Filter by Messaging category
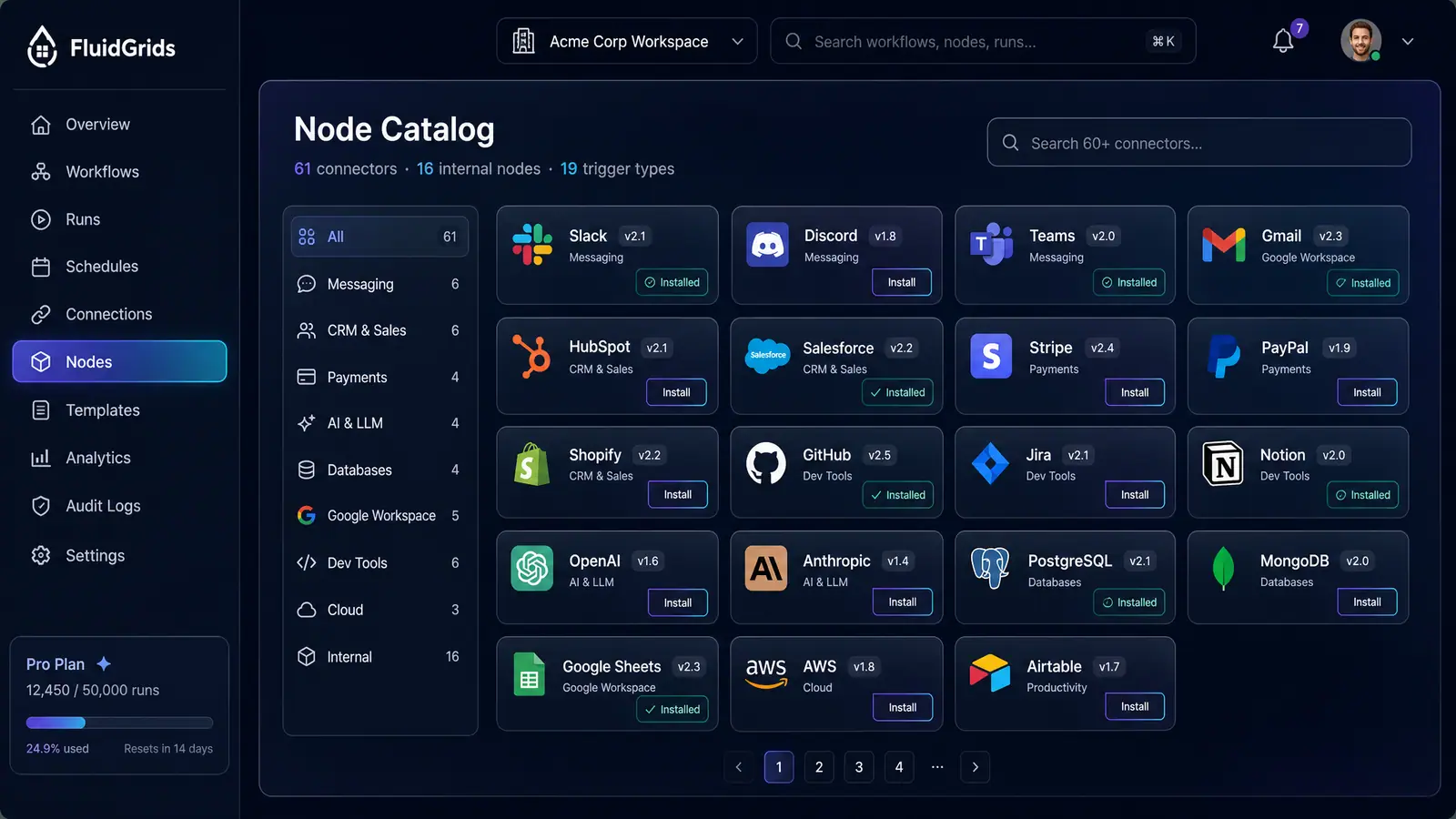The image size is (1456, 819). pyautogui.click(x=379, y=284)
